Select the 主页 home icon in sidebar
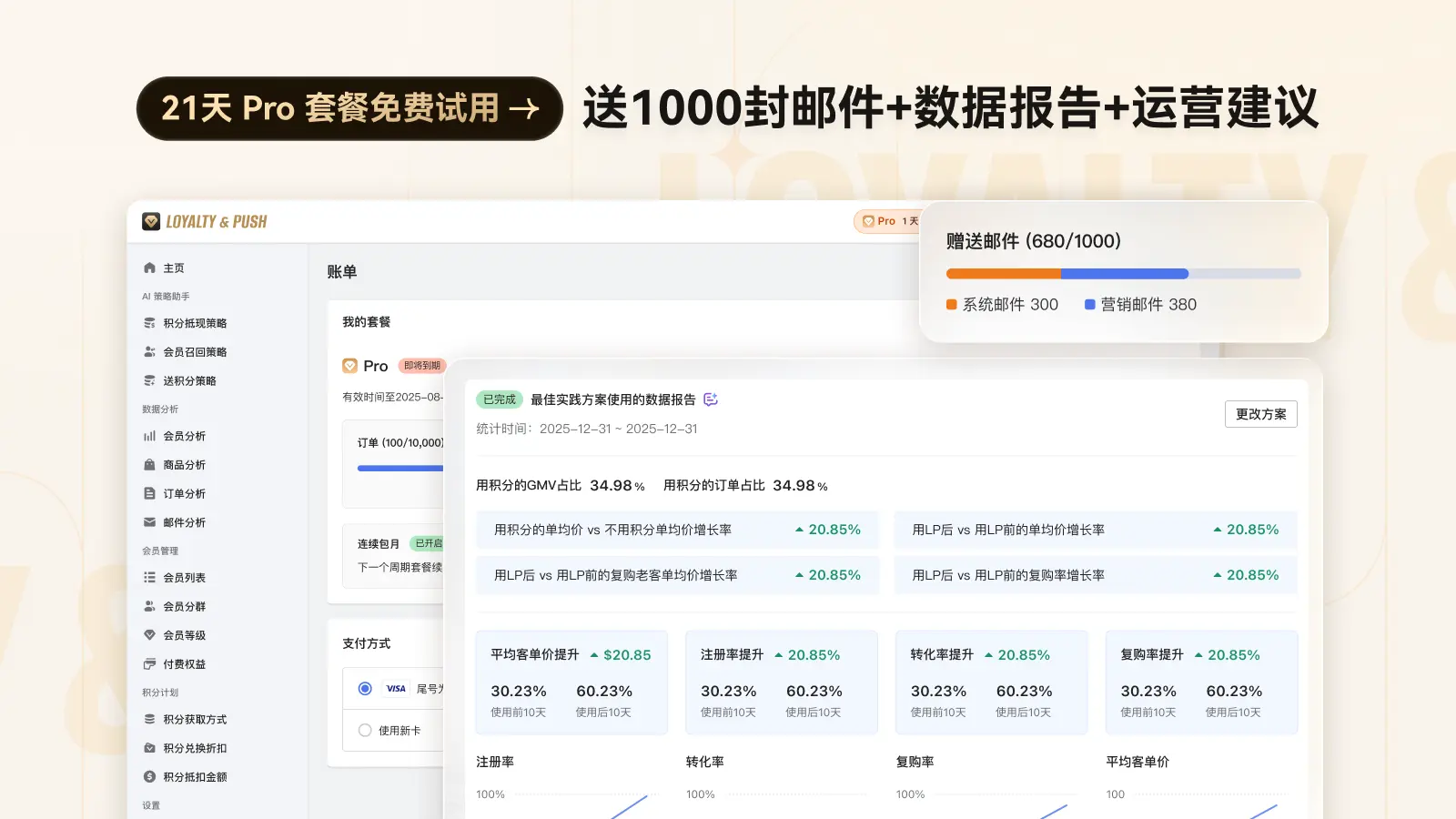 click(150, 268)
